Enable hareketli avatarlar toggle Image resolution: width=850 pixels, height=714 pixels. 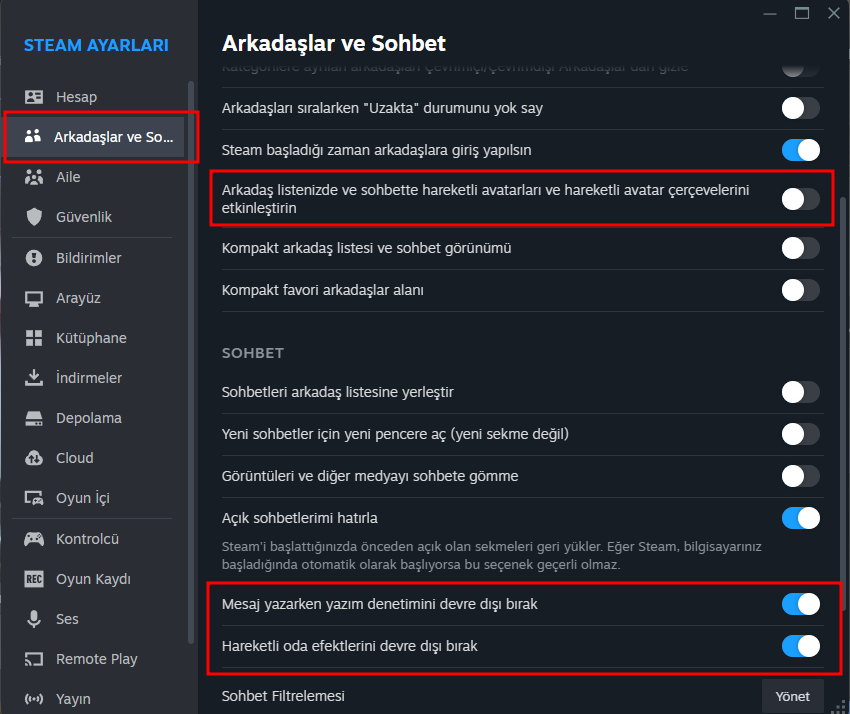click(x=800, y=199)
